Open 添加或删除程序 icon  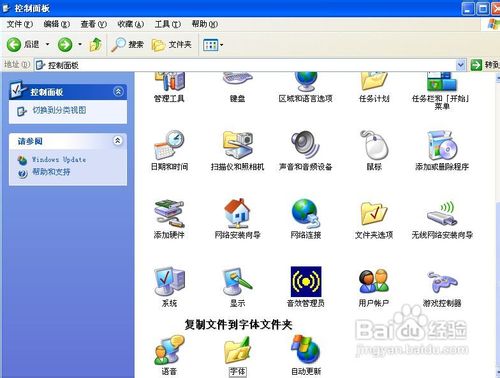pyautogui.click(x=442, y=145)
